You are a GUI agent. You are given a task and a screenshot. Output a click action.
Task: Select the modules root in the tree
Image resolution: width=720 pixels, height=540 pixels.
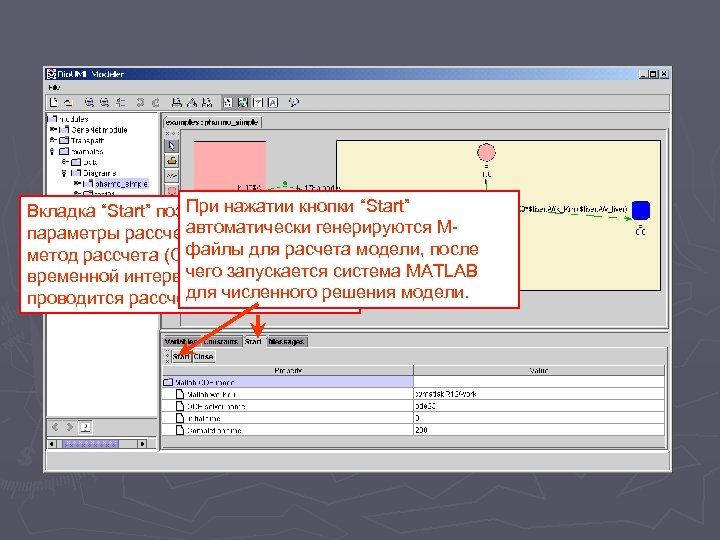pos(69,119)
